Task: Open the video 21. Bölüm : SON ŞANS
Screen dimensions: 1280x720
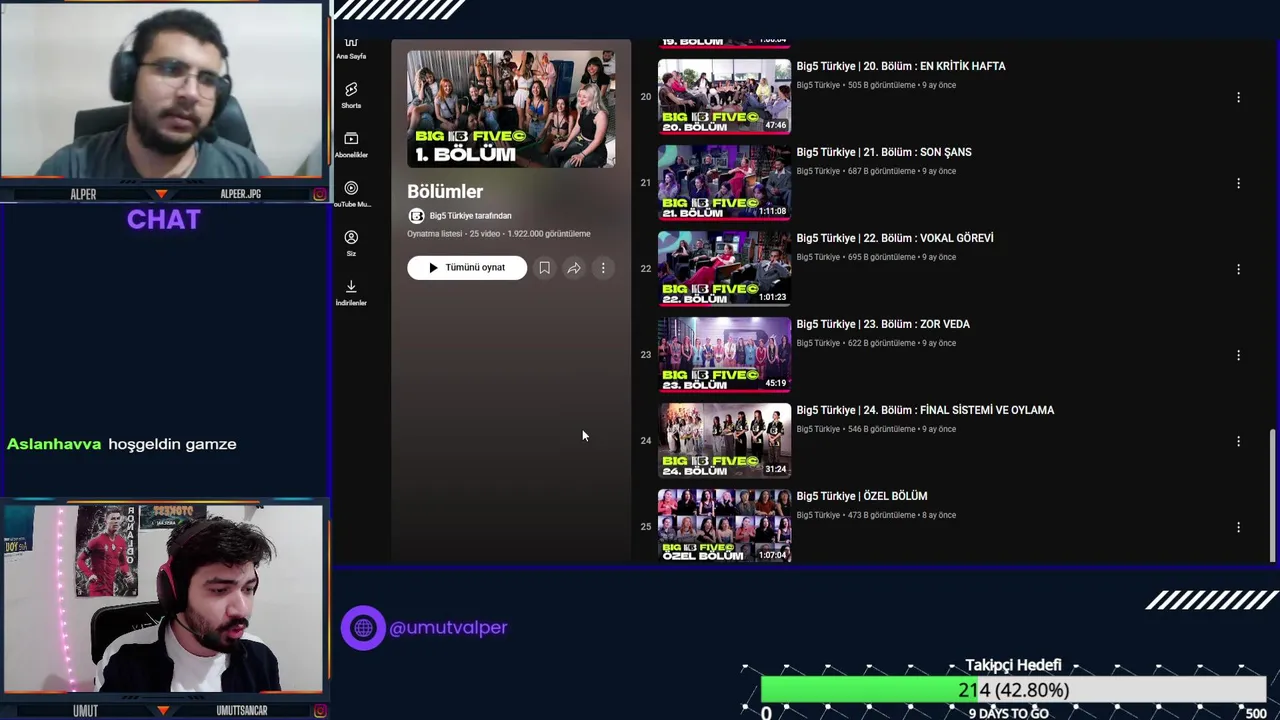Action: click(884, 152)
